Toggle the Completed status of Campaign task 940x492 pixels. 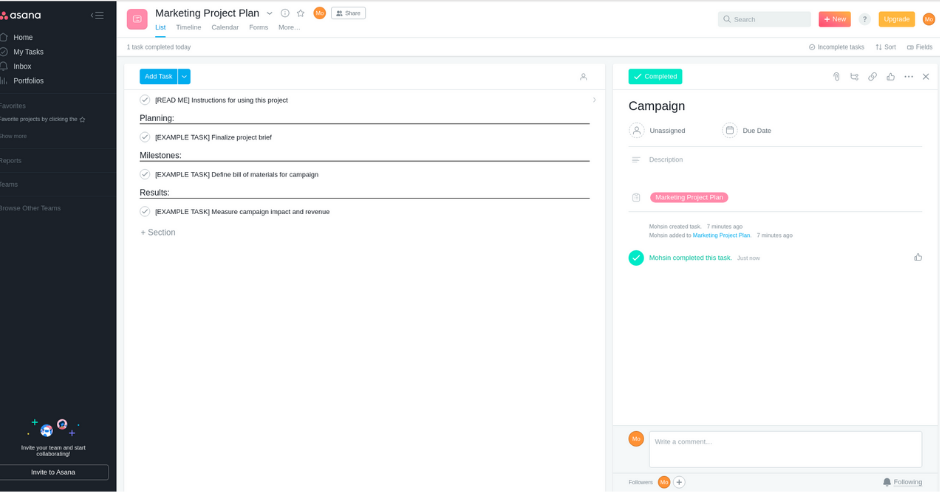pyautogui.click(x=655, y=77)
